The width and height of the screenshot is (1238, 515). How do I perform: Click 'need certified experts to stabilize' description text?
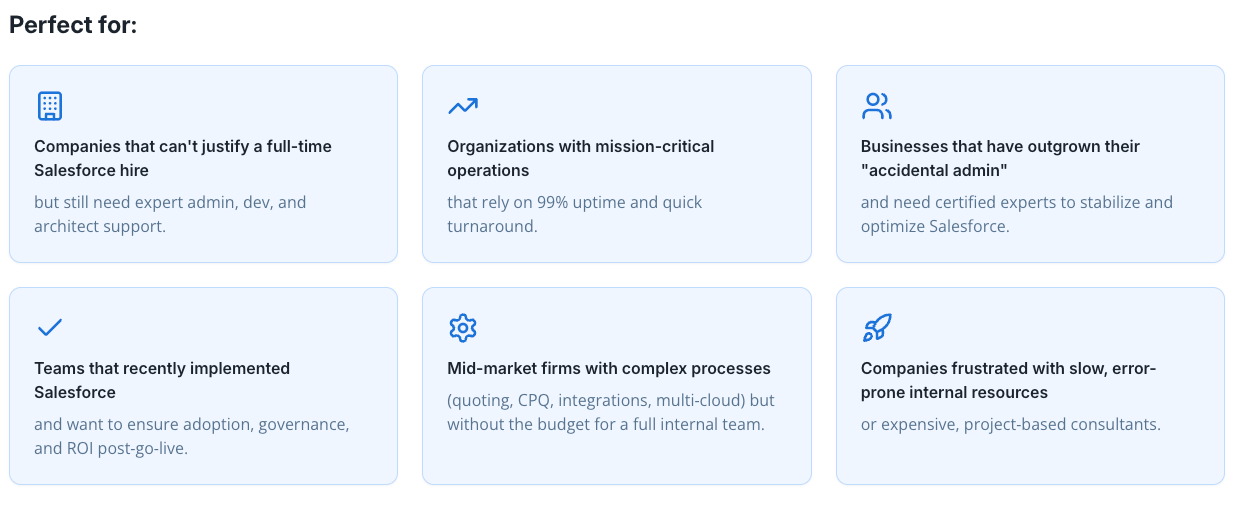[x=1016, y=202]
